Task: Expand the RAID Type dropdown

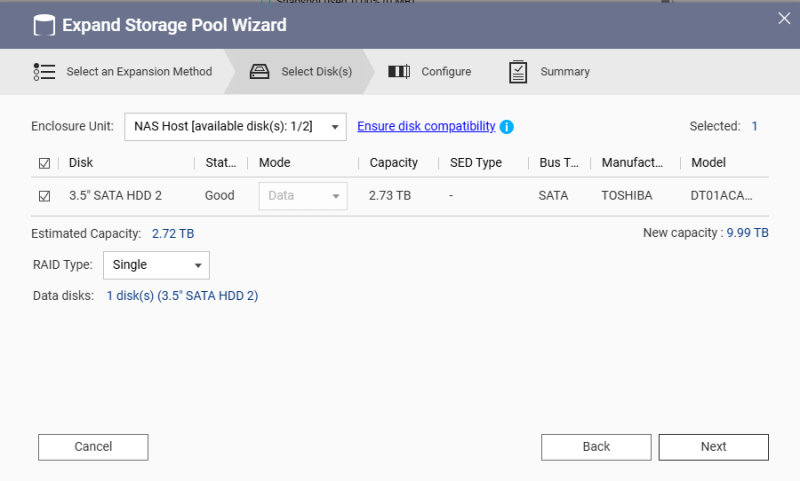Action: 156,265
